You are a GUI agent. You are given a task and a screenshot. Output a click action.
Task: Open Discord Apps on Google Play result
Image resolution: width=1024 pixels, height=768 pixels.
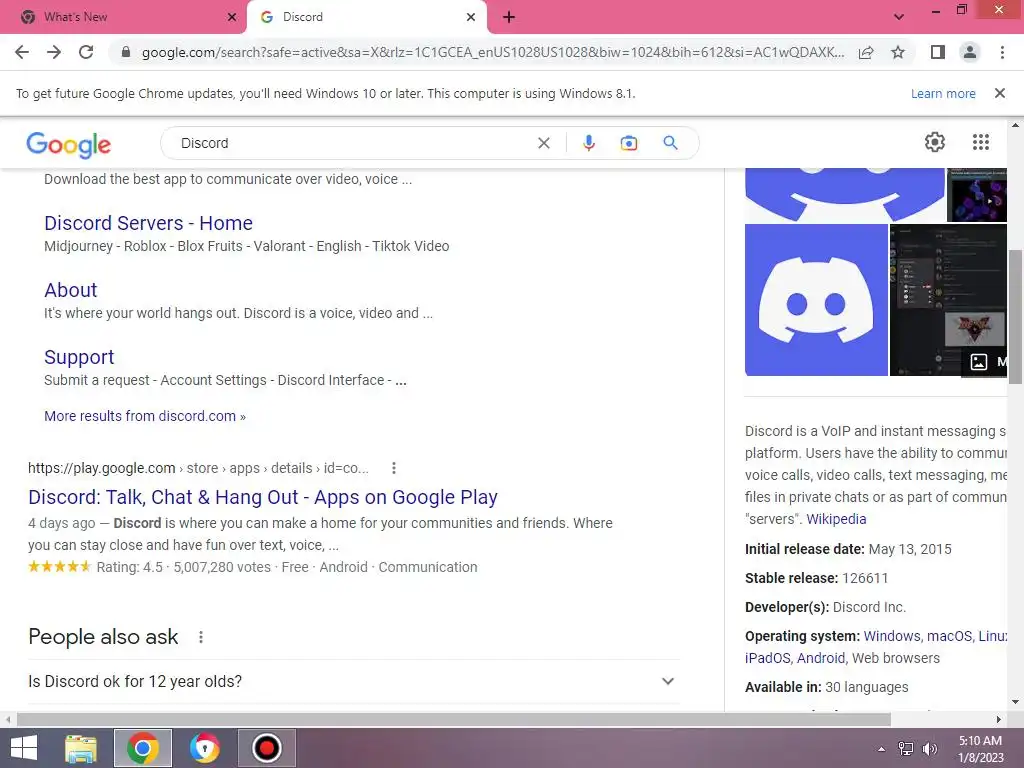click(263, 497)
